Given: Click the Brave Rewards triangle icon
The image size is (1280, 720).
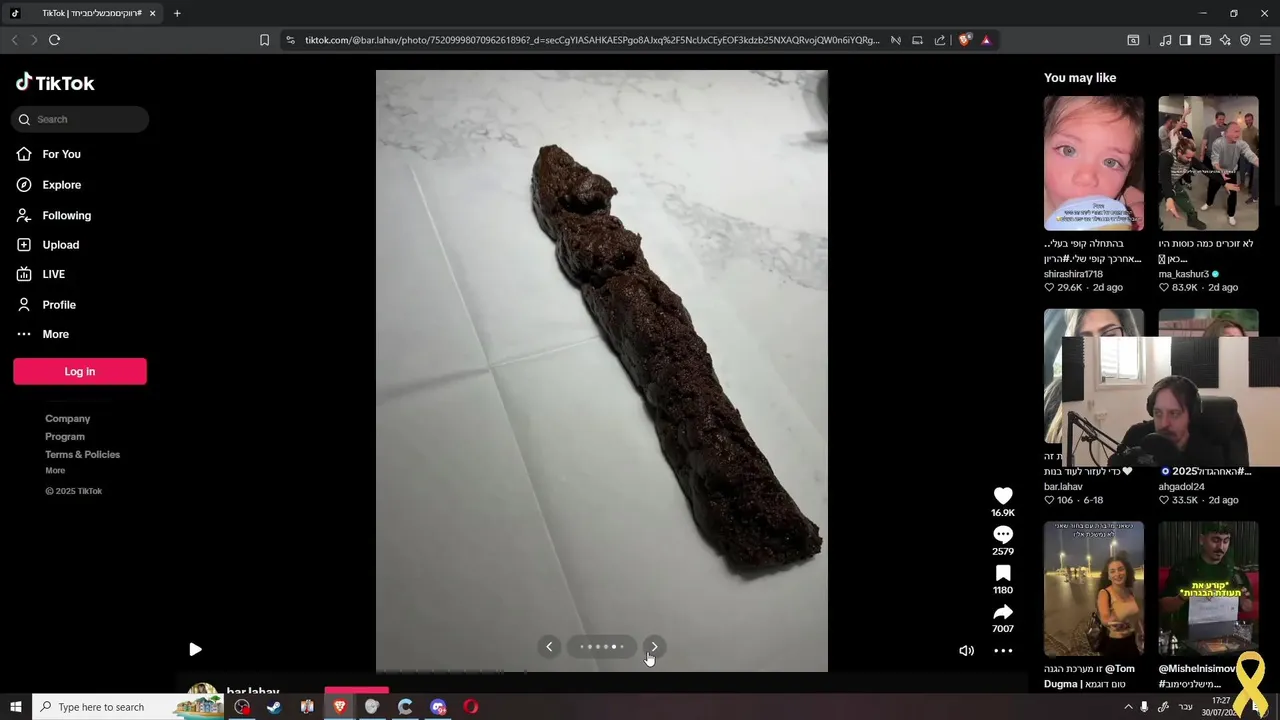Looking at the screenshot, I should [986, 40].
